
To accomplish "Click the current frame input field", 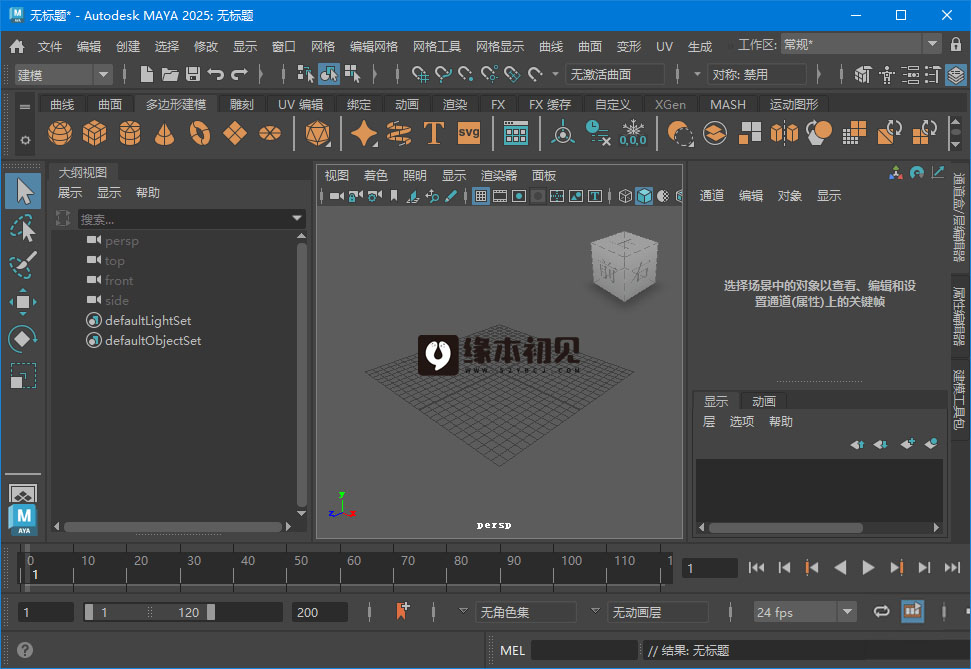I will pos(710,568).
